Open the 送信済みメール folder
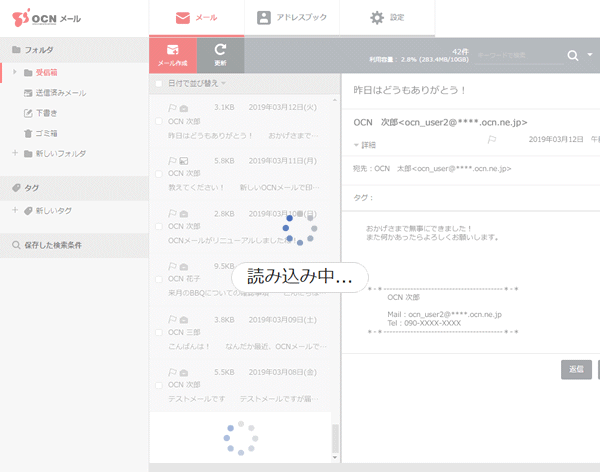Screen dimensions: 600x472 pos(61,93)
